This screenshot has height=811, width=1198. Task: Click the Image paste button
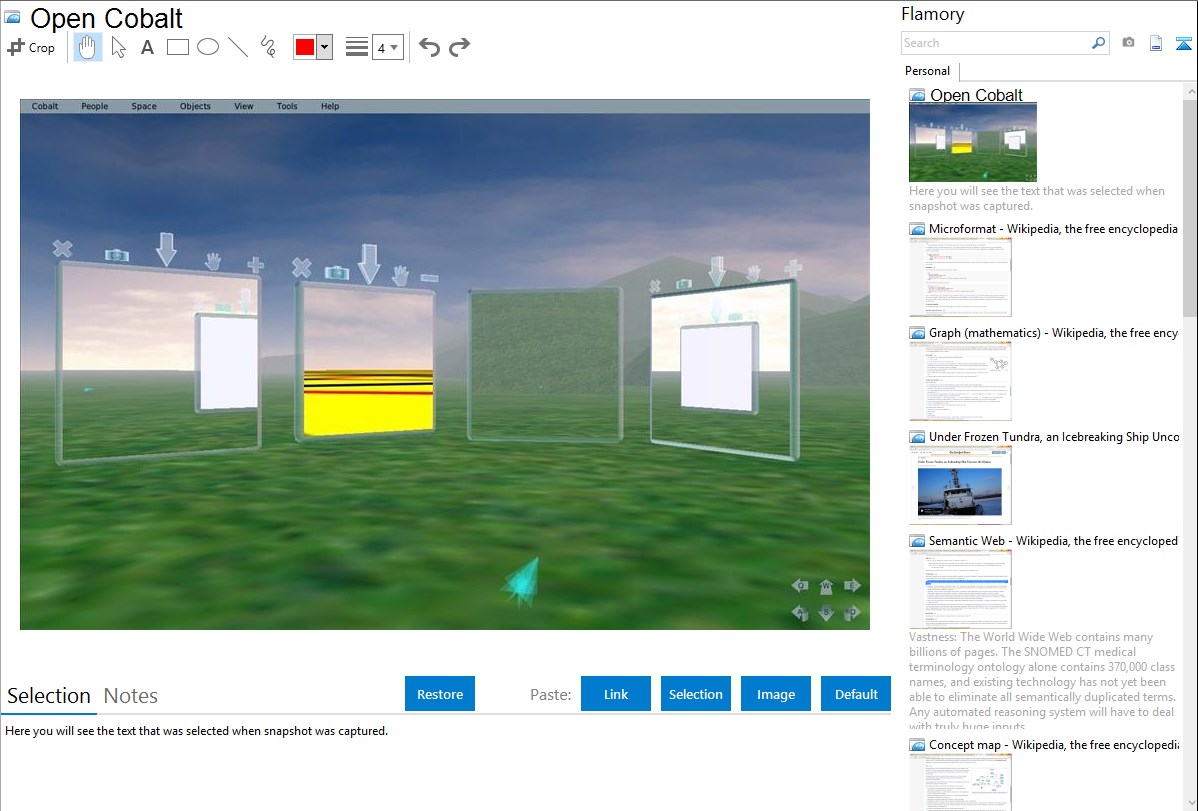coord(776,694)
